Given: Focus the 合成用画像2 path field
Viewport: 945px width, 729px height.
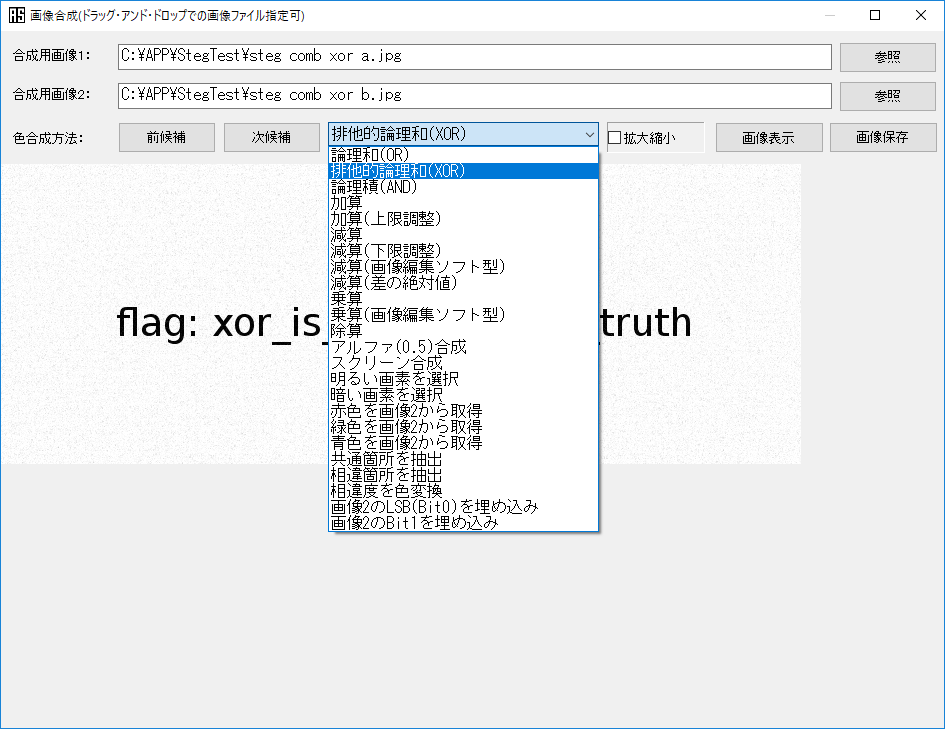Looking at the screenshot, I should click(475, 96).
